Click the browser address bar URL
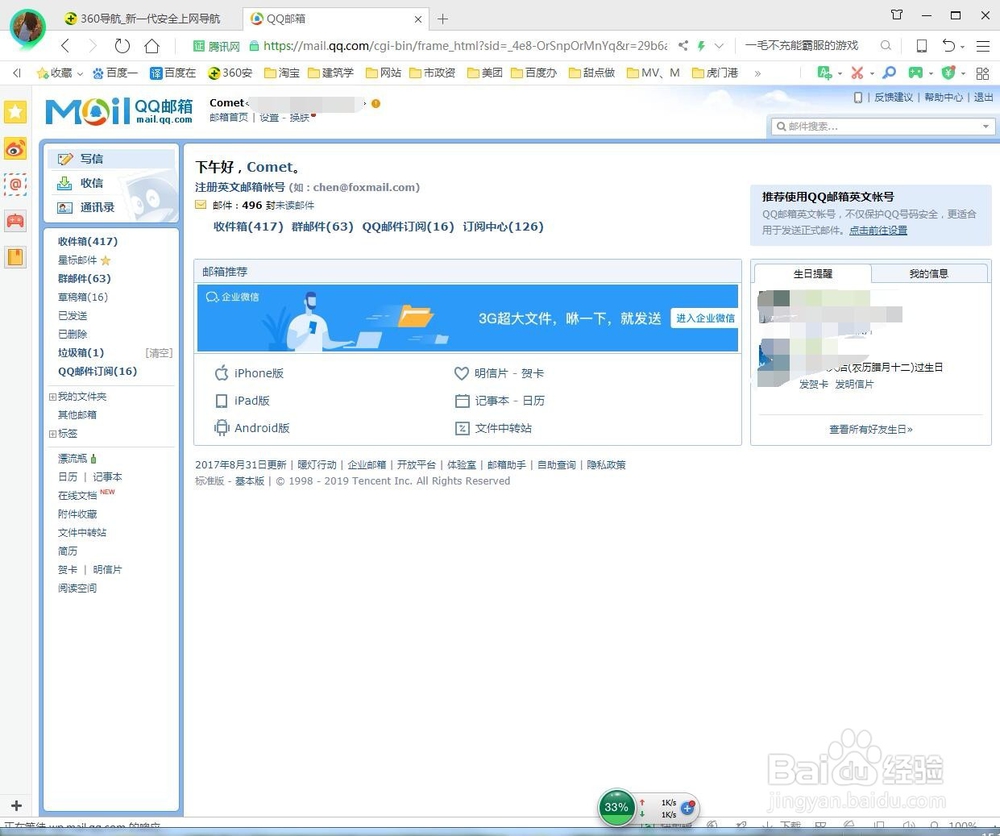The width and height of the screenshot is (1000, 836). [x=465, y=46]
